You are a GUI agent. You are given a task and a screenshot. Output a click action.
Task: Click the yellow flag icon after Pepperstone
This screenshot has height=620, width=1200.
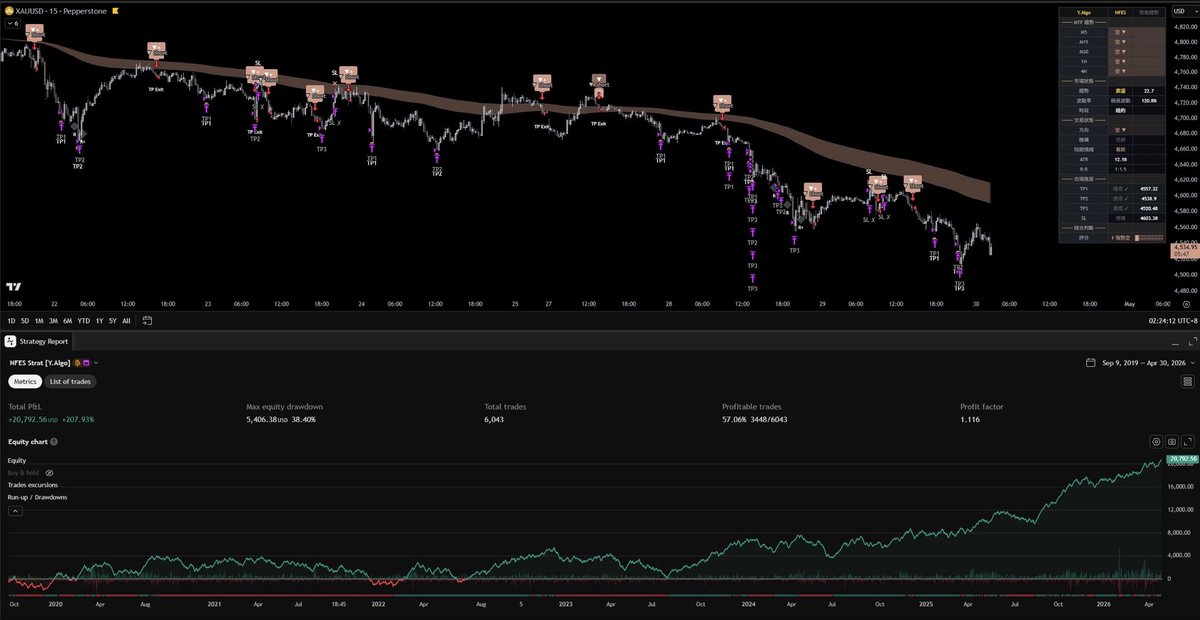[115, 11]
